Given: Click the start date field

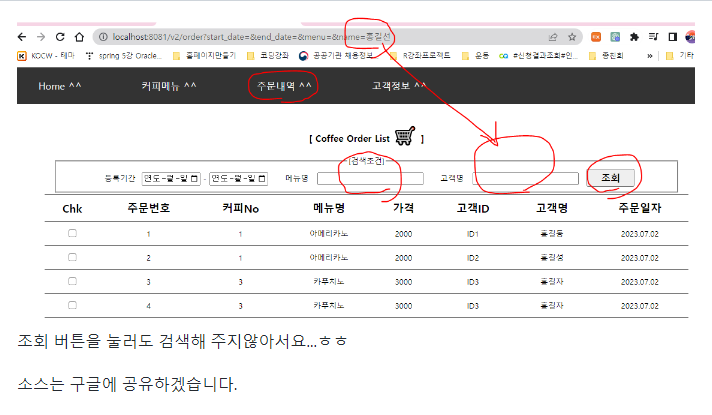Looking at the screenshot, I should point(171,178).
